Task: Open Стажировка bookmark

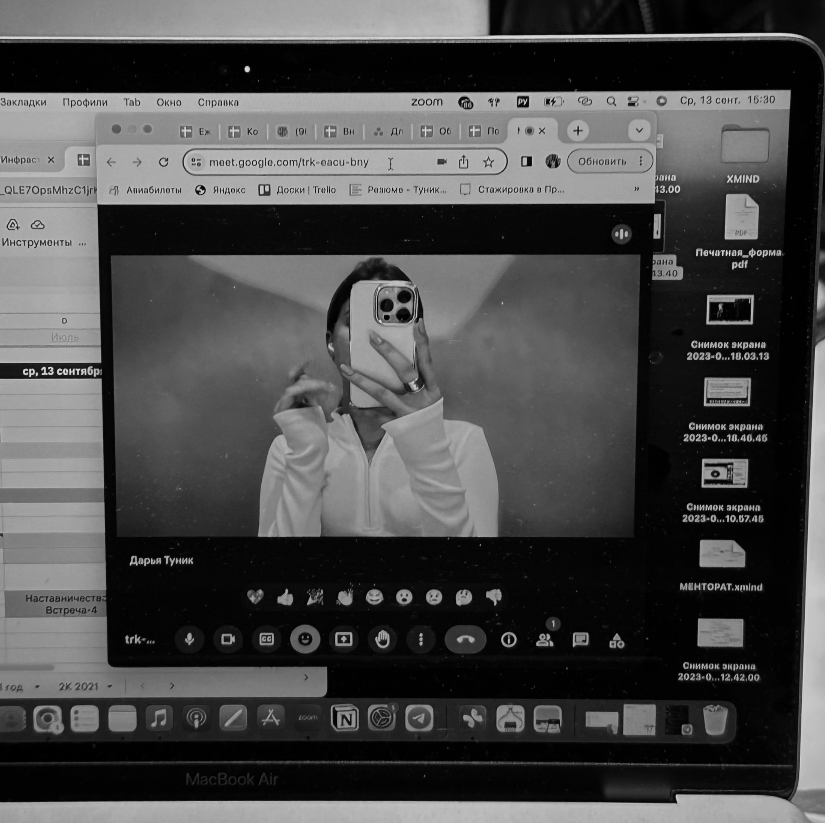Action: click(512, 189)
